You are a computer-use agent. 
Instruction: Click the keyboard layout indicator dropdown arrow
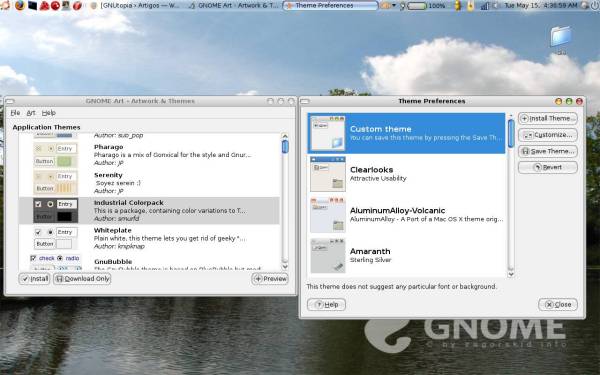(393, 6)
